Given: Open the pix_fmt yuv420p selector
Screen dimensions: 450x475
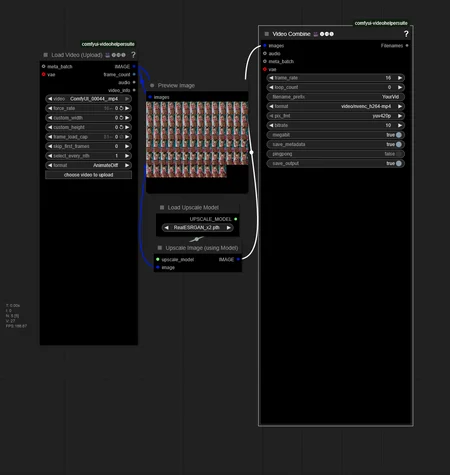Looking at the screenshot, I should [x=335, y=116].
